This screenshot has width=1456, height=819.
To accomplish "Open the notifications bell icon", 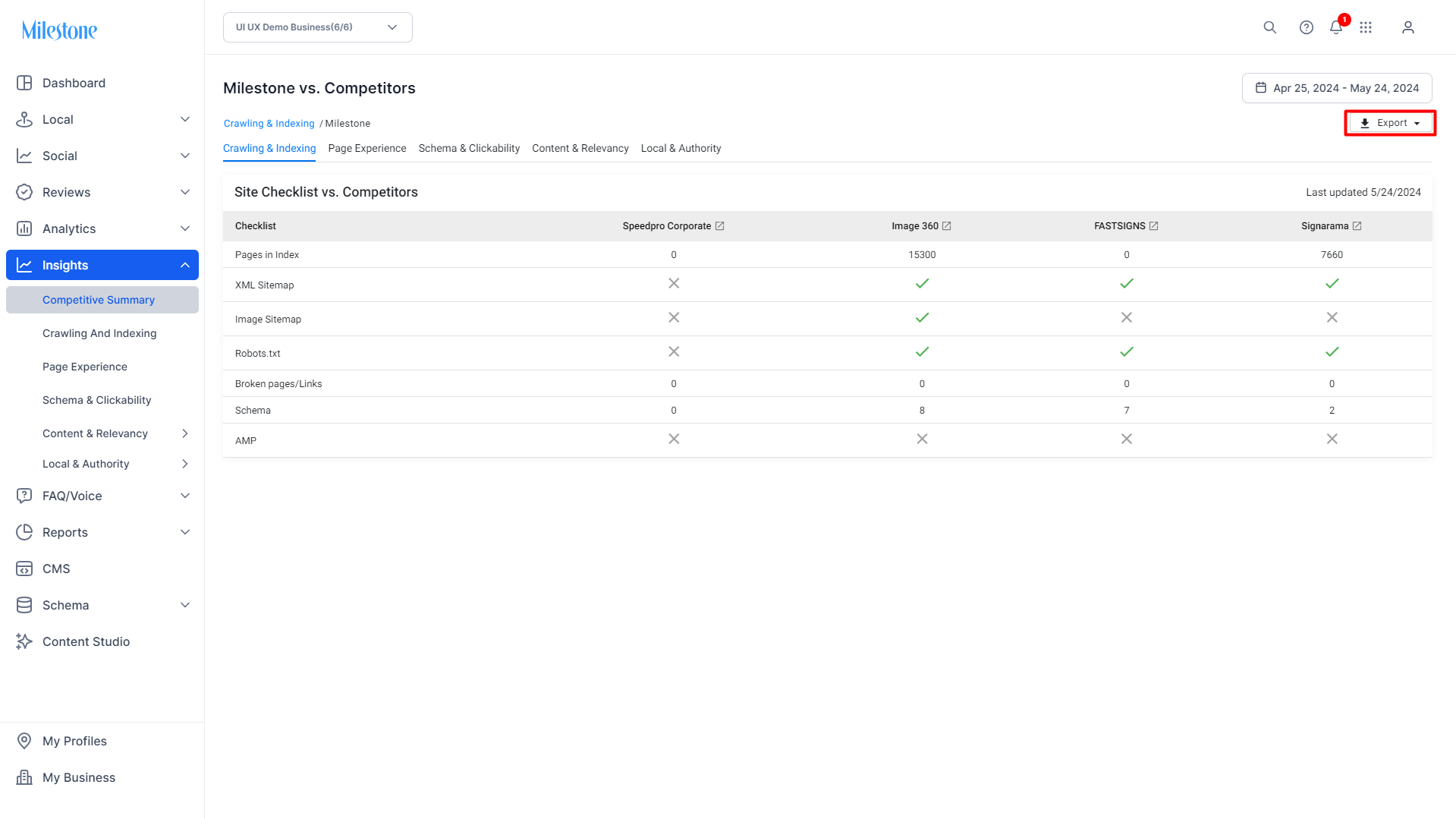I will coord(1336,27).
